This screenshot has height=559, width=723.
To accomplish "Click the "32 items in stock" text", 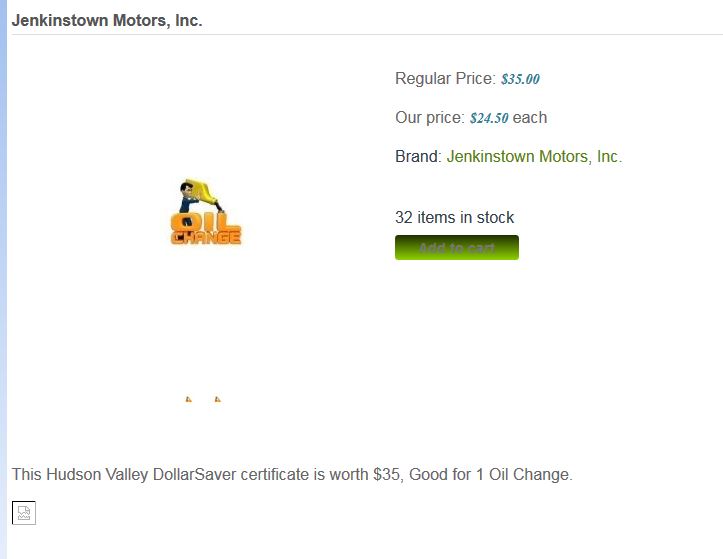I will tap(455, 218).
